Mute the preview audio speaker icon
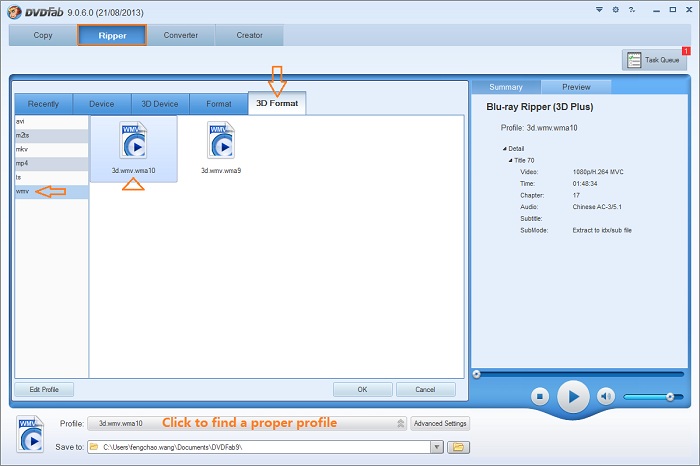 (606, 396)
